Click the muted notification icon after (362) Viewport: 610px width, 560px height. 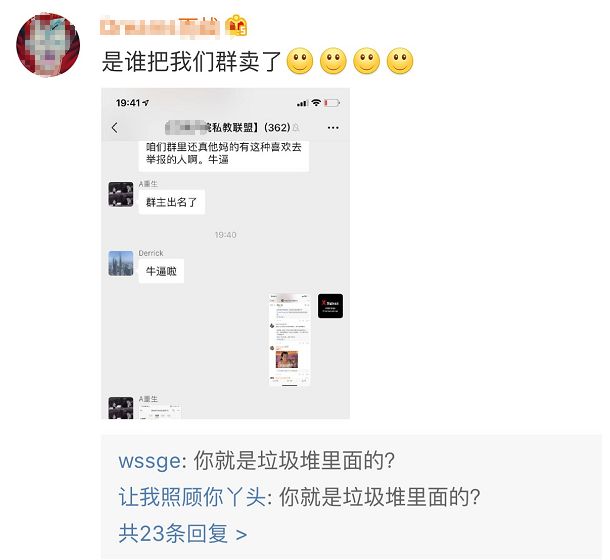pos(296,128)
